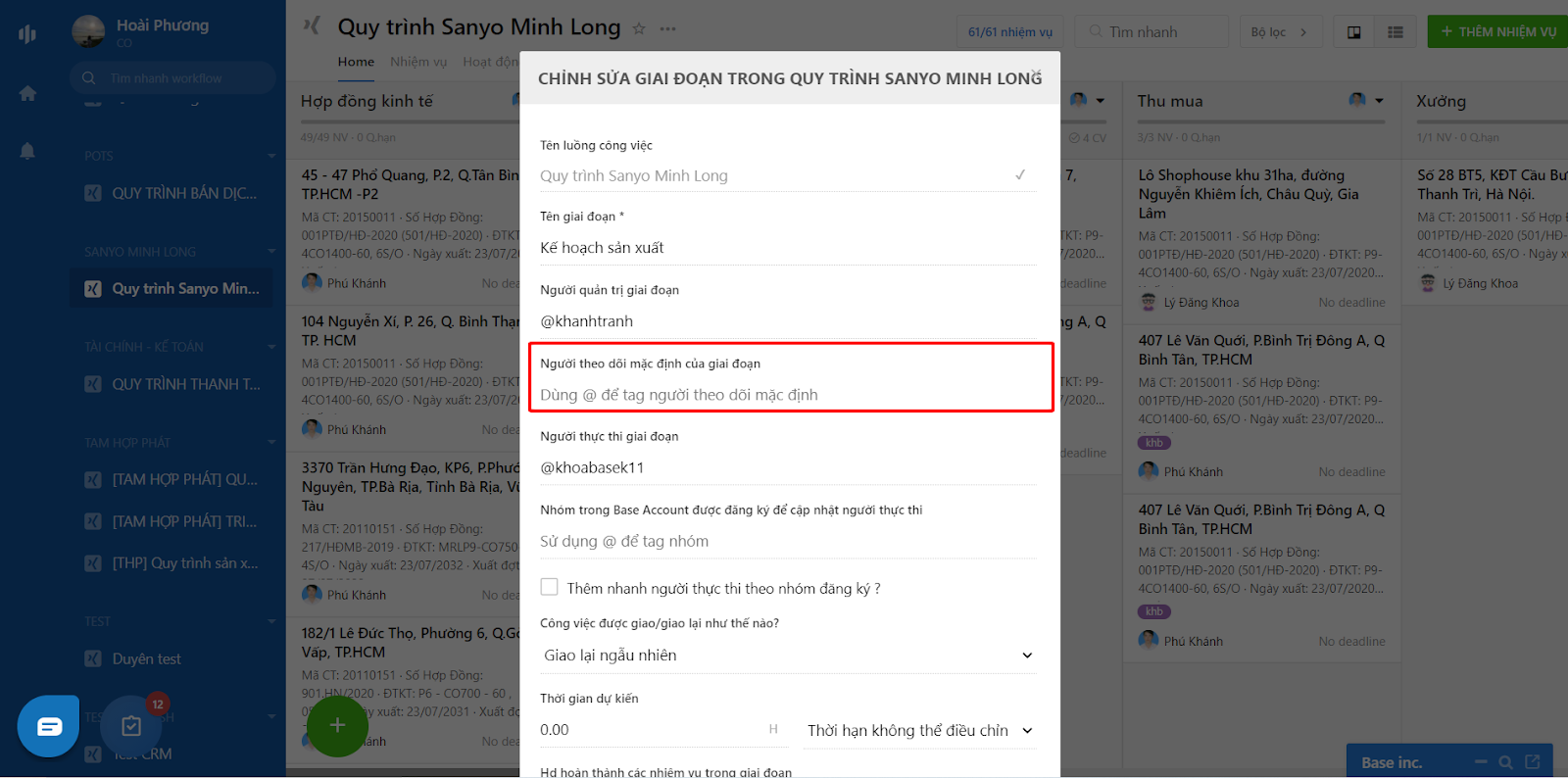
Task: Click search magnifier in Tìm nhanh workflow
Action: pyautogui.click(x=89, y=77)
